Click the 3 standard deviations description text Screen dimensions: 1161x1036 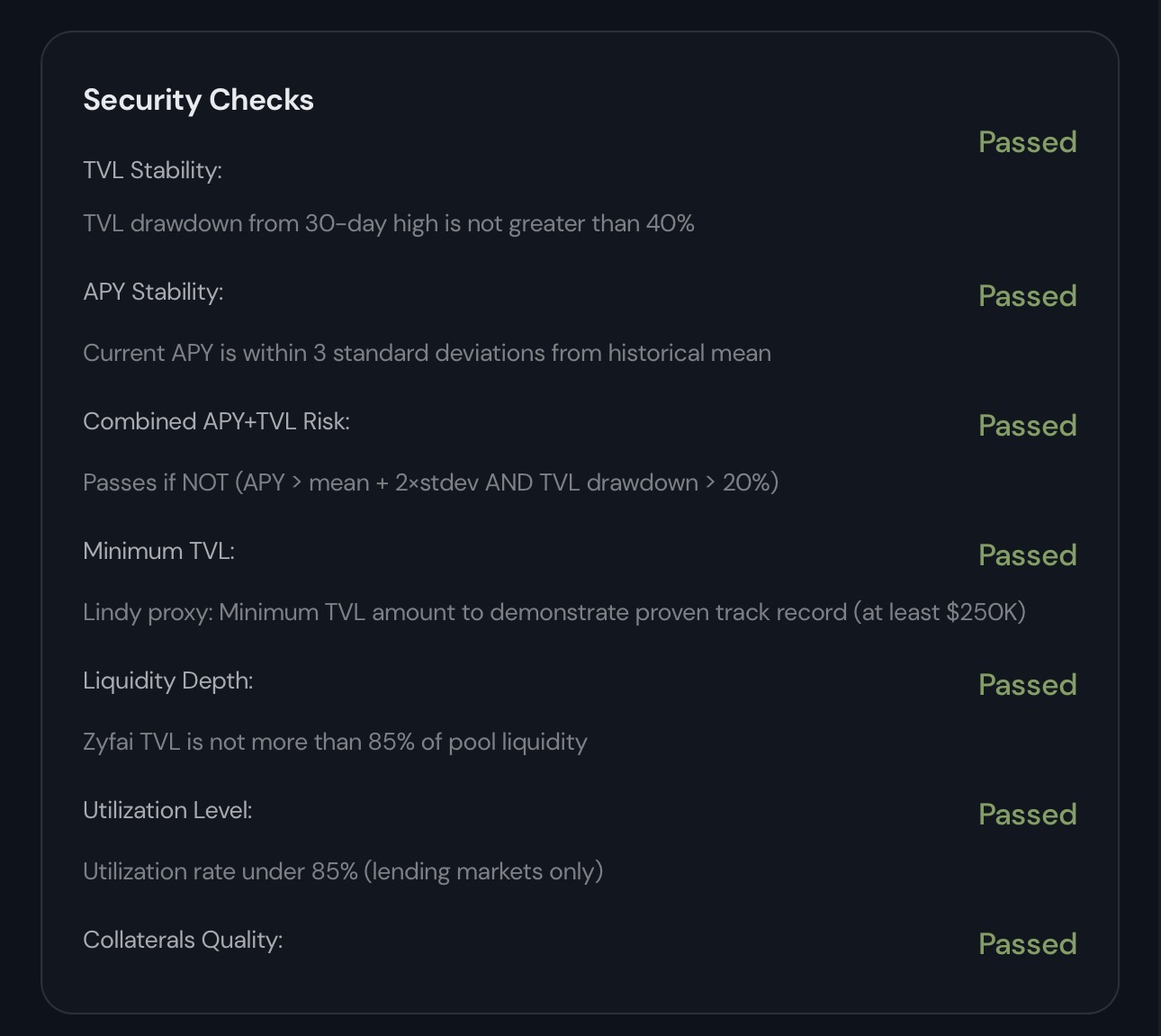point(427,353)
